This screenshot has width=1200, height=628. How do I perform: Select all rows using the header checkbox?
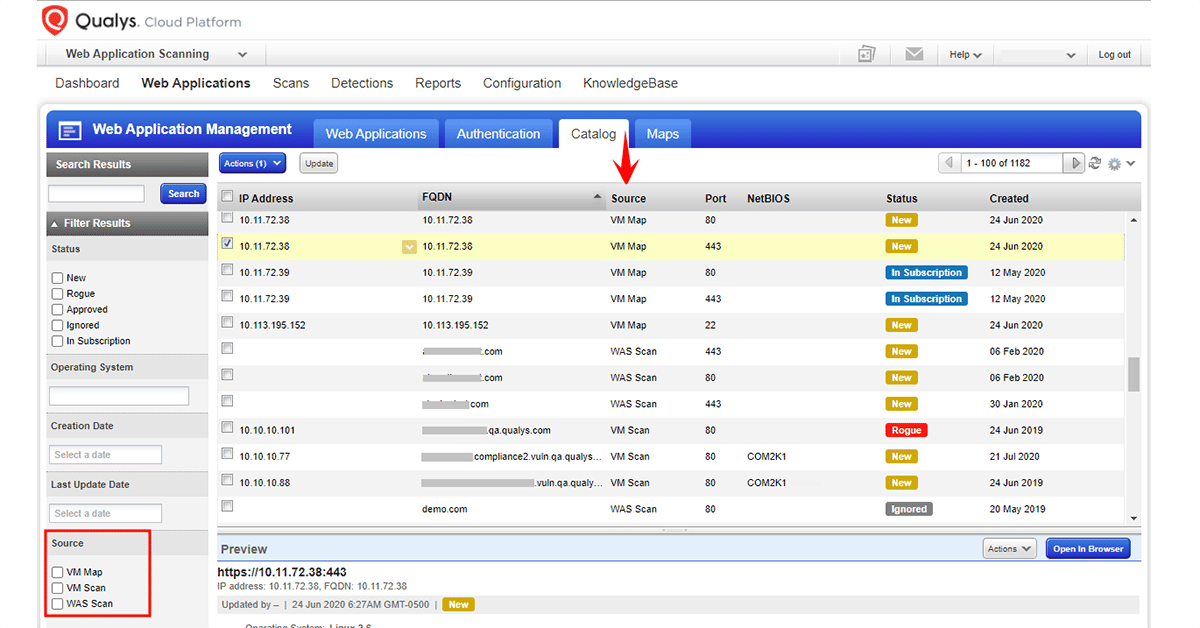click(x=227, y=197)
